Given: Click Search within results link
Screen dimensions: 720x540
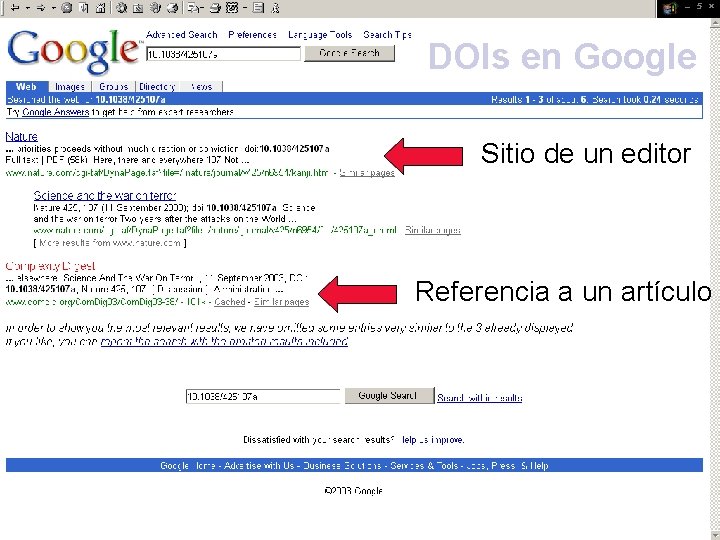Looking at the screenshot, I should (479, 398).
